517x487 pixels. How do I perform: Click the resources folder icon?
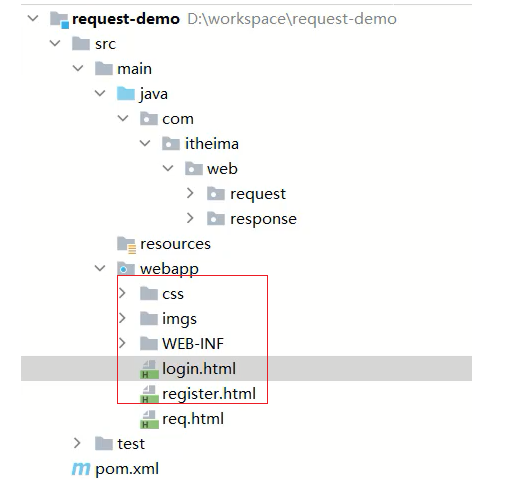point(126,245)
